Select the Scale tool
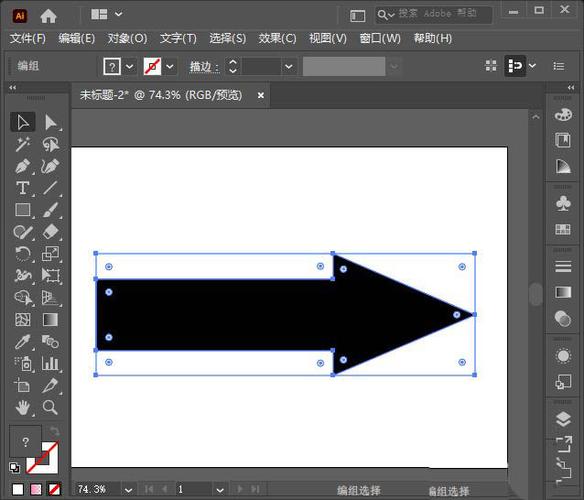 click(x=50, y=254)
